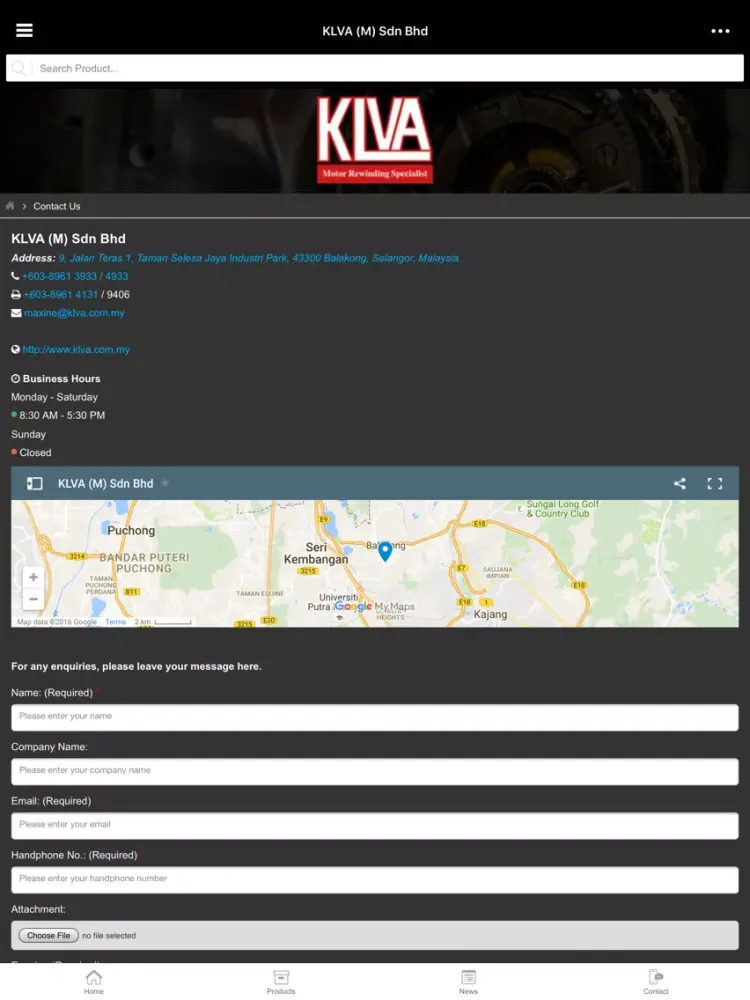
Task: Open the News tab
Action: coord(469,982)
